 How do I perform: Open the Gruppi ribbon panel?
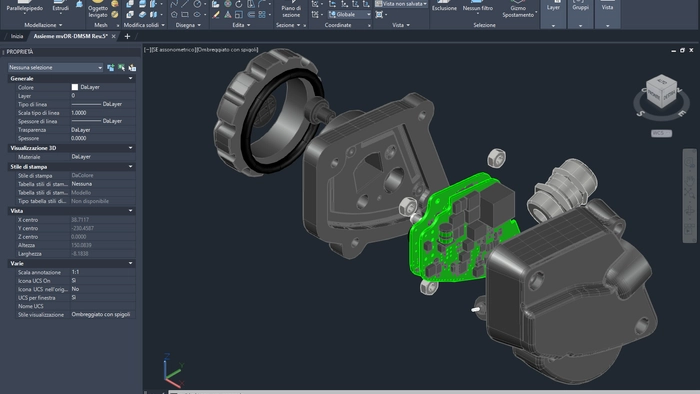(580, 13)
